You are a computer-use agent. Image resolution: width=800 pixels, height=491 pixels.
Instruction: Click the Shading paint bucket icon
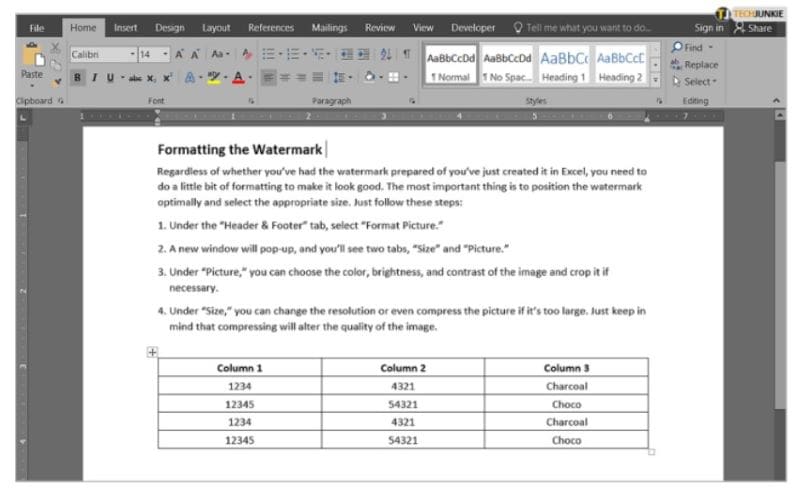point(369,77)
